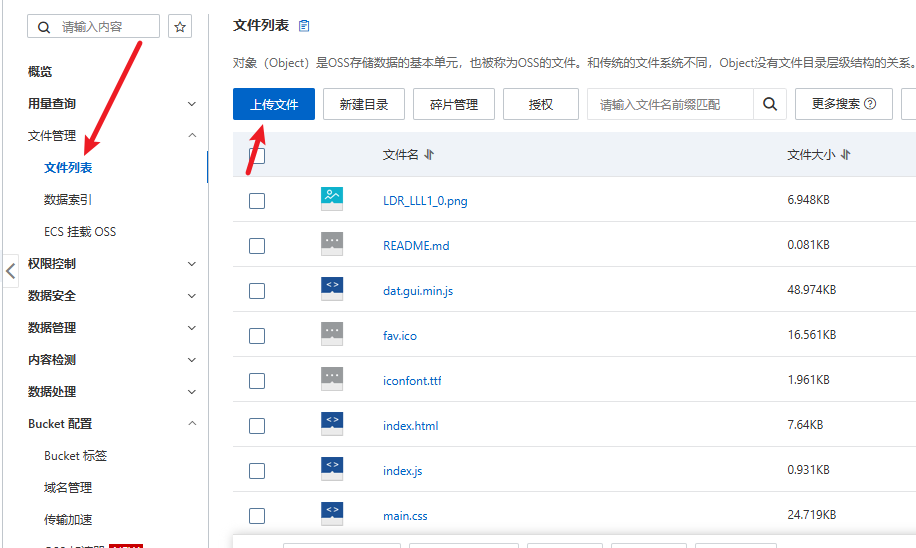Sort files using the 文件名 sort icon
The height and width of the screenshot is (548, 916).
pos(429,155)
